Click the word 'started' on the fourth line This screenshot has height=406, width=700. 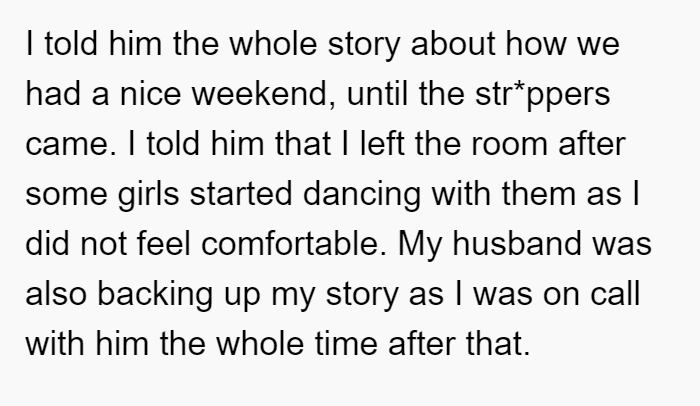241,194
